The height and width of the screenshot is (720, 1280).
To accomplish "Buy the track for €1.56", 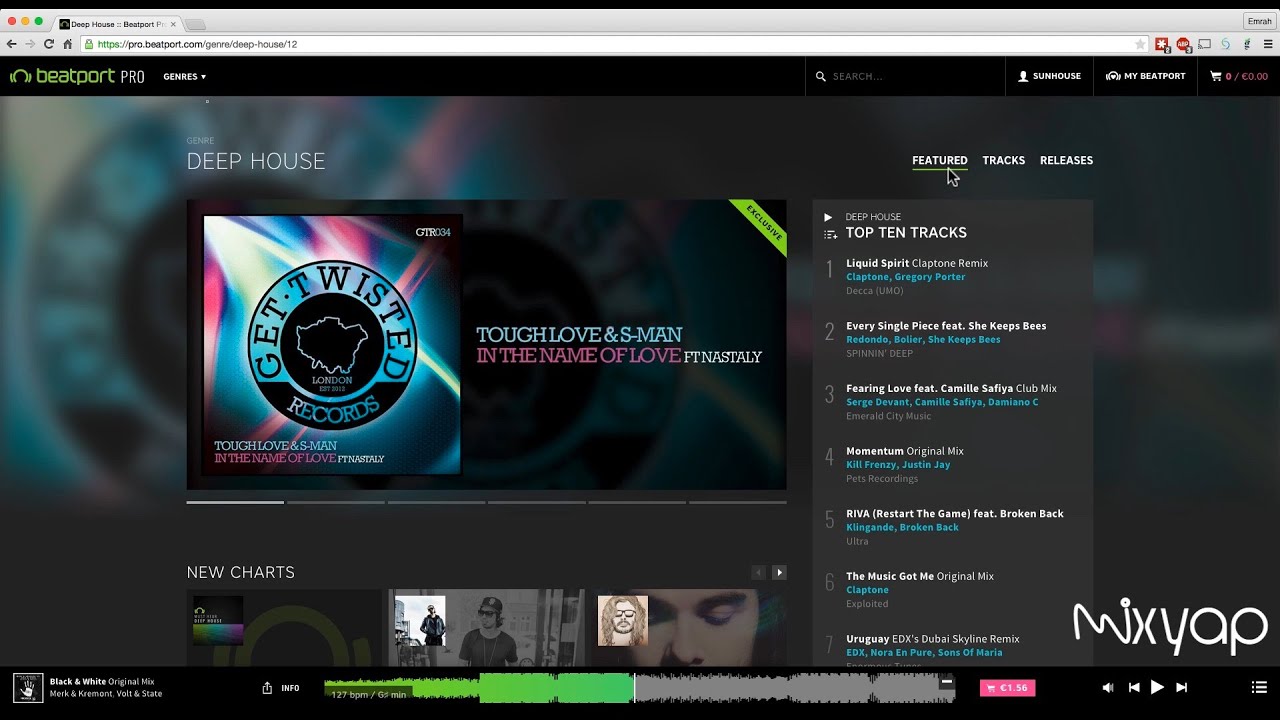I will tap(1008, 688).
